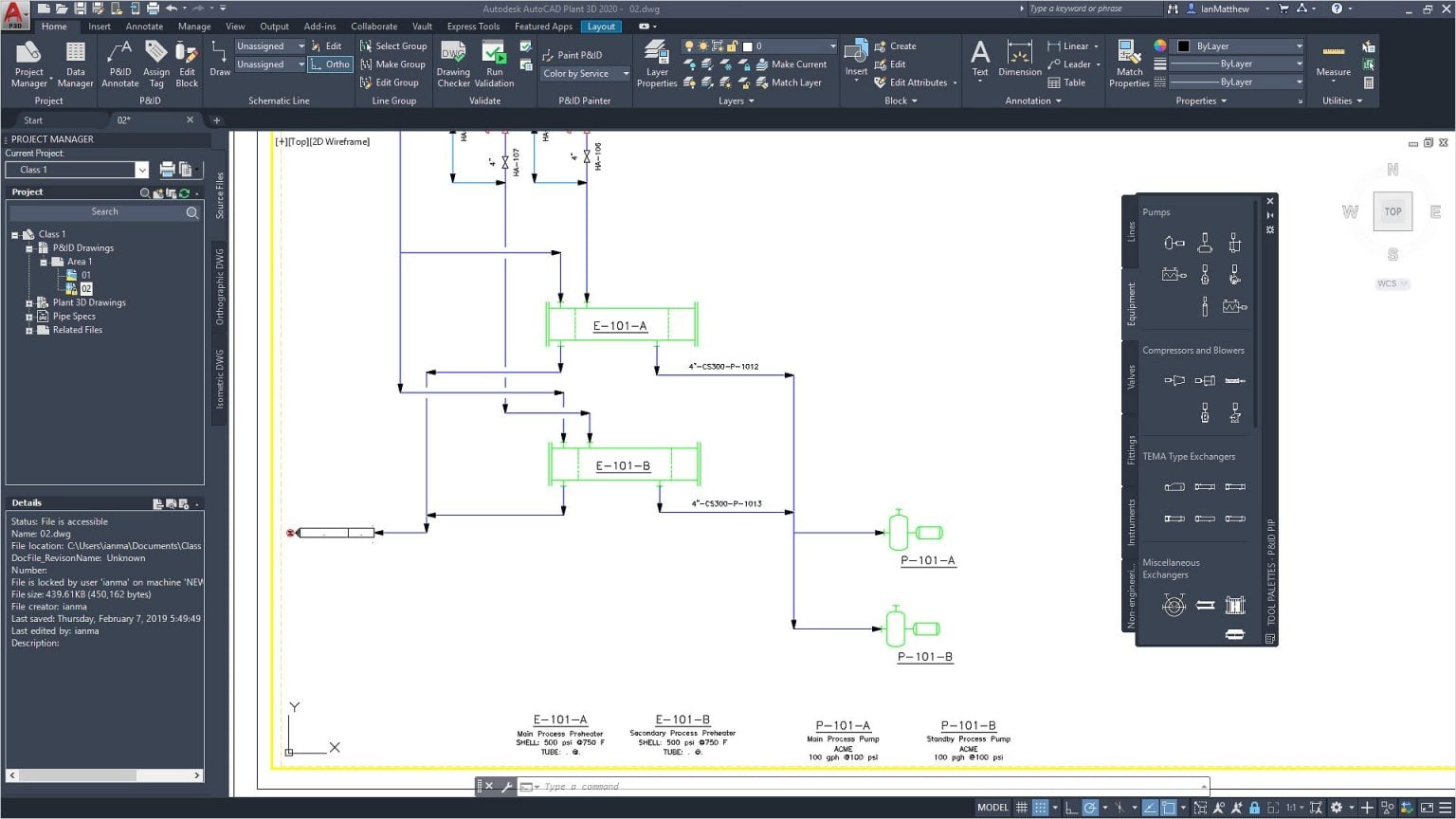Expand the Pipe Specs tree node
The image size is (1456, 819).
(30, 316)
